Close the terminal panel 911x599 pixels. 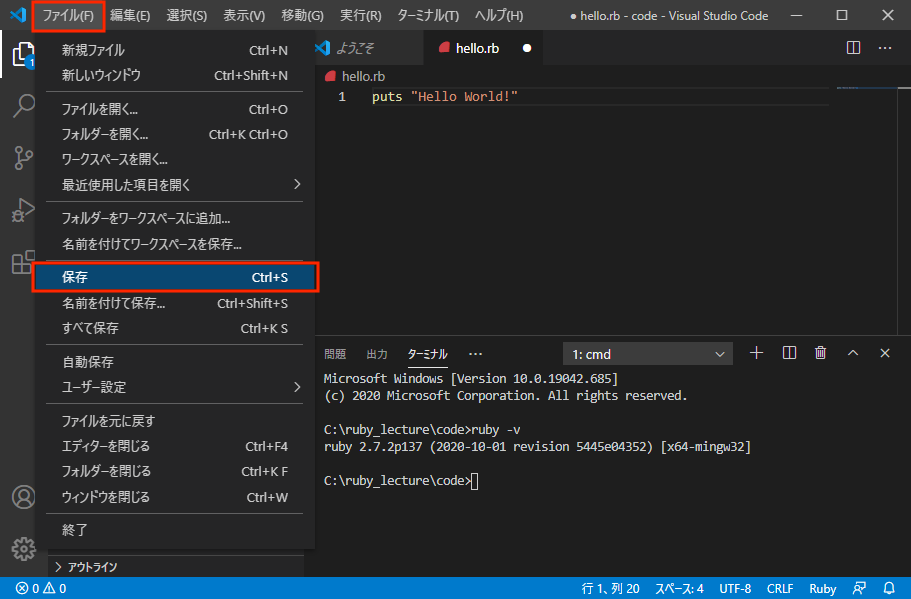[x=884, y=353]
